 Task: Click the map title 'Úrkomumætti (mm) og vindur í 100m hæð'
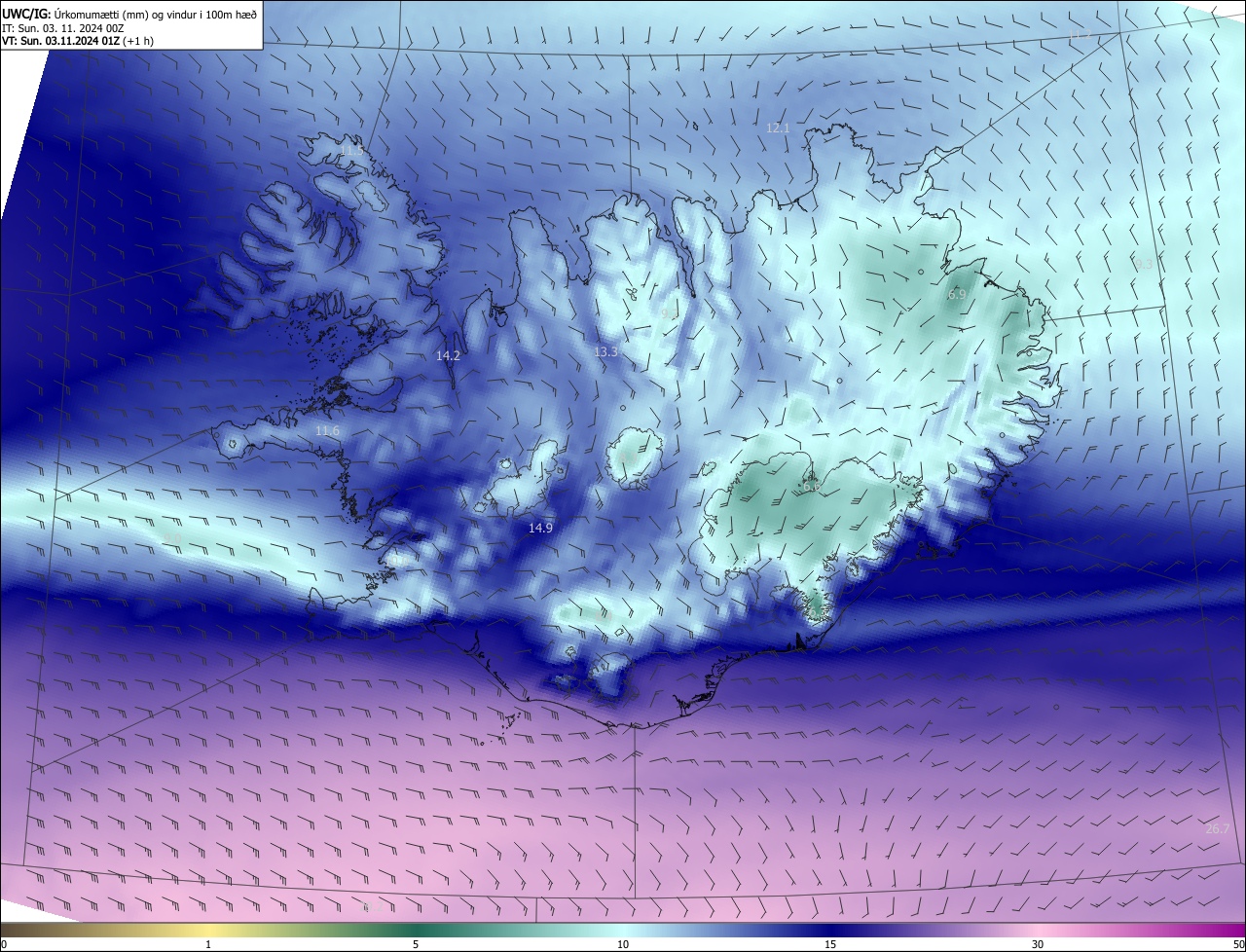click(156, 14)
